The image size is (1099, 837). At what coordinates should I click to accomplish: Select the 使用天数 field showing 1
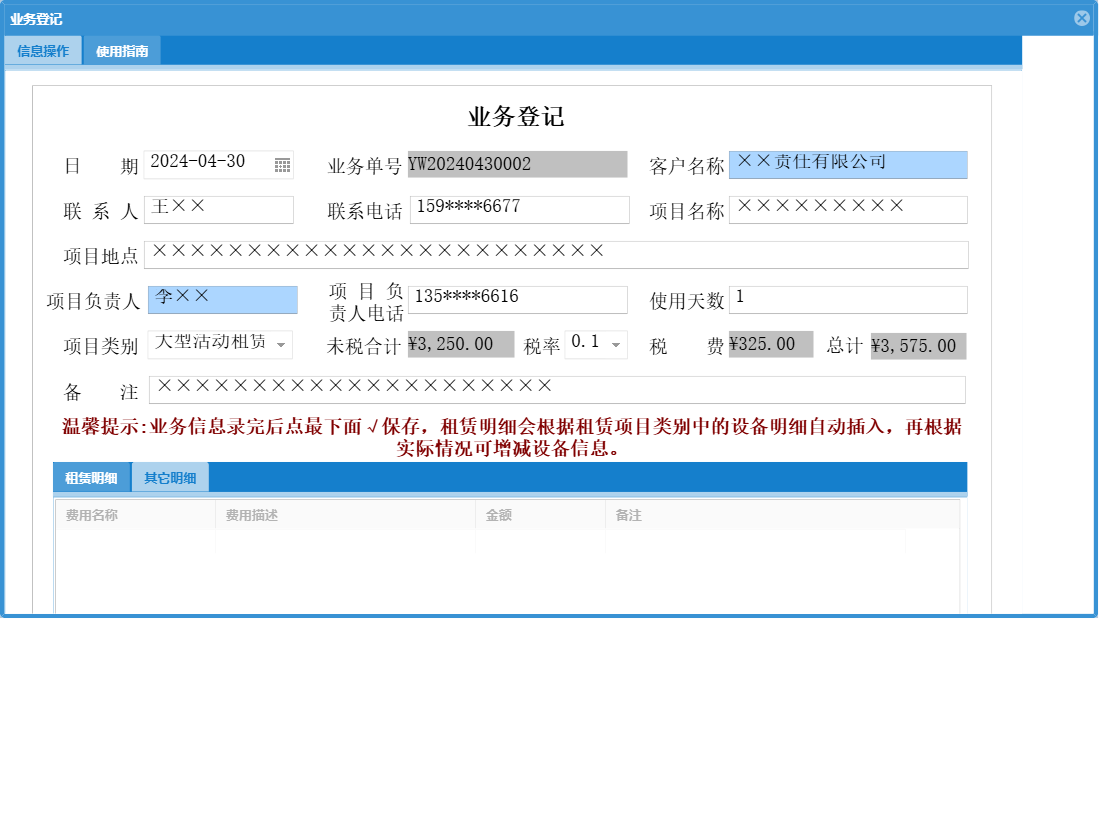pyautogui.click(x=847, y=299)
